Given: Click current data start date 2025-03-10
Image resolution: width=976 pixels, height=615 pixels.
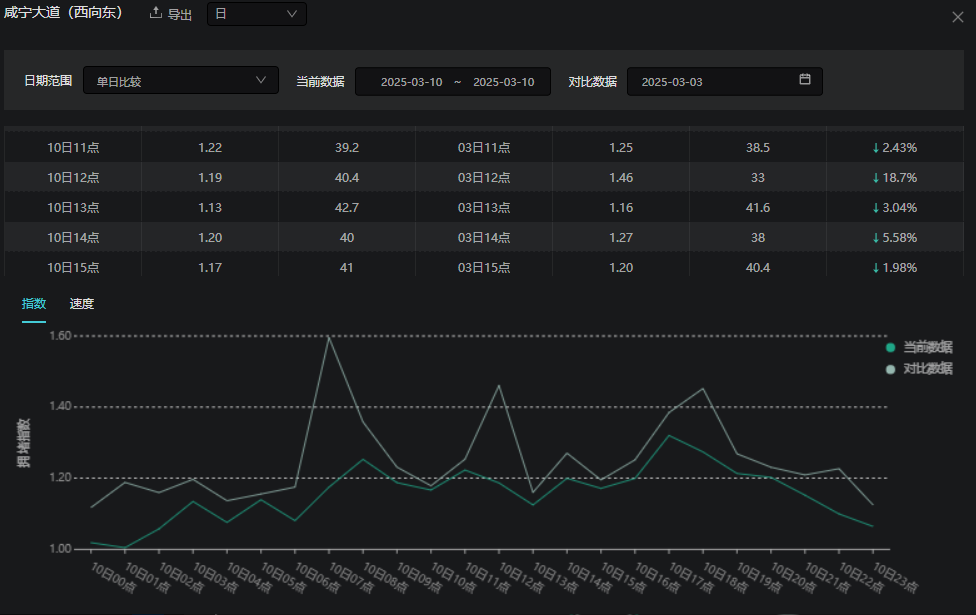Looking at the screenshot, I should click(x=411, y=82).
